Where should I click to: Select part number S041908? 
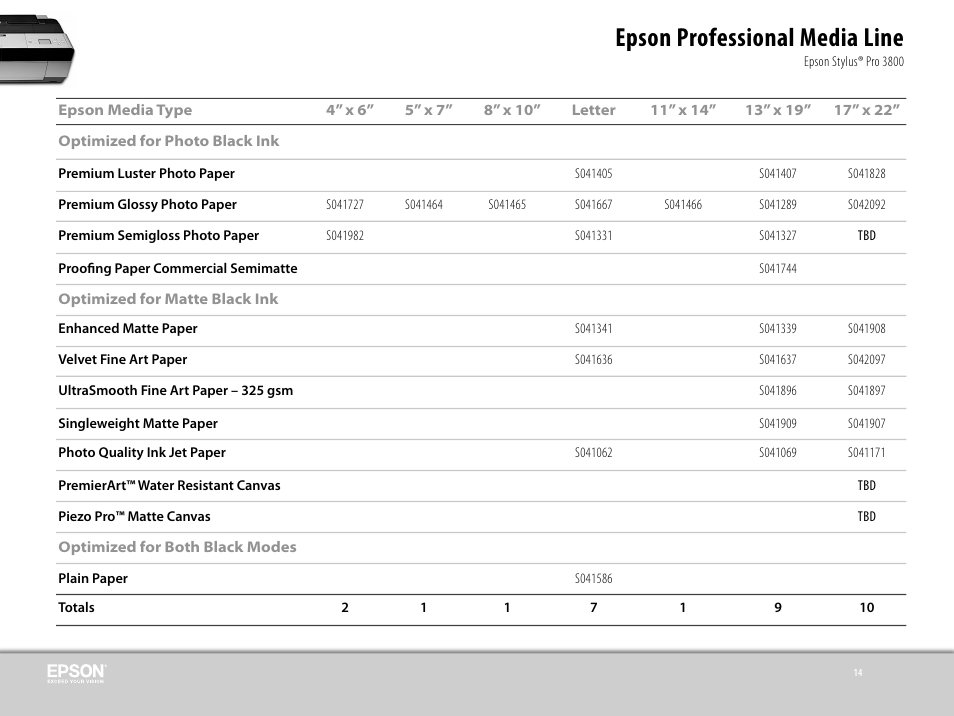pyautogui.click(x=866, y=328)
